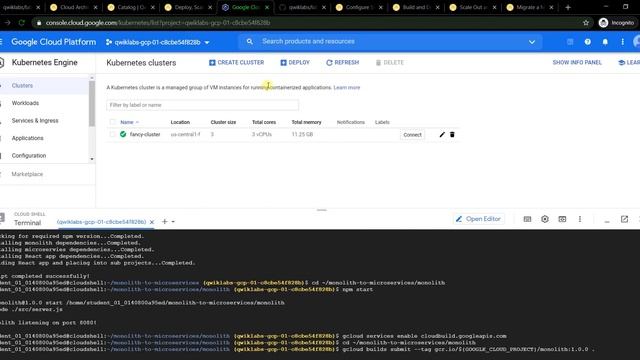Click the sidebar scrollbar thumb

[92, 104]
